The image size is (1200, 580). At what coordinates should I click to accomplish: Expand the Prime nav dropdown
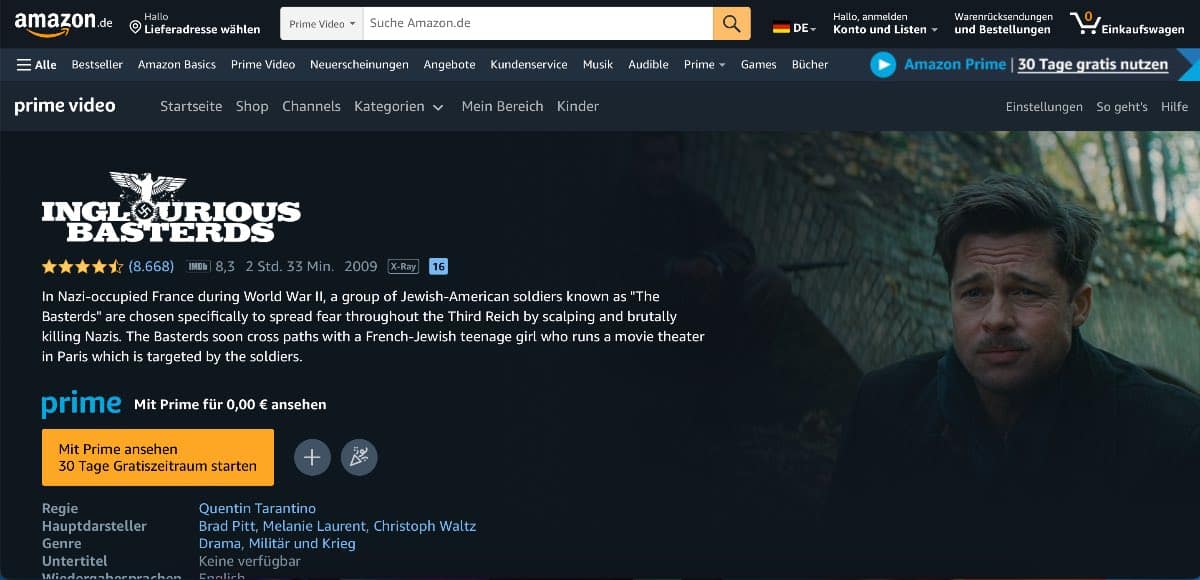pyautogui.click(x=704, y=64)
